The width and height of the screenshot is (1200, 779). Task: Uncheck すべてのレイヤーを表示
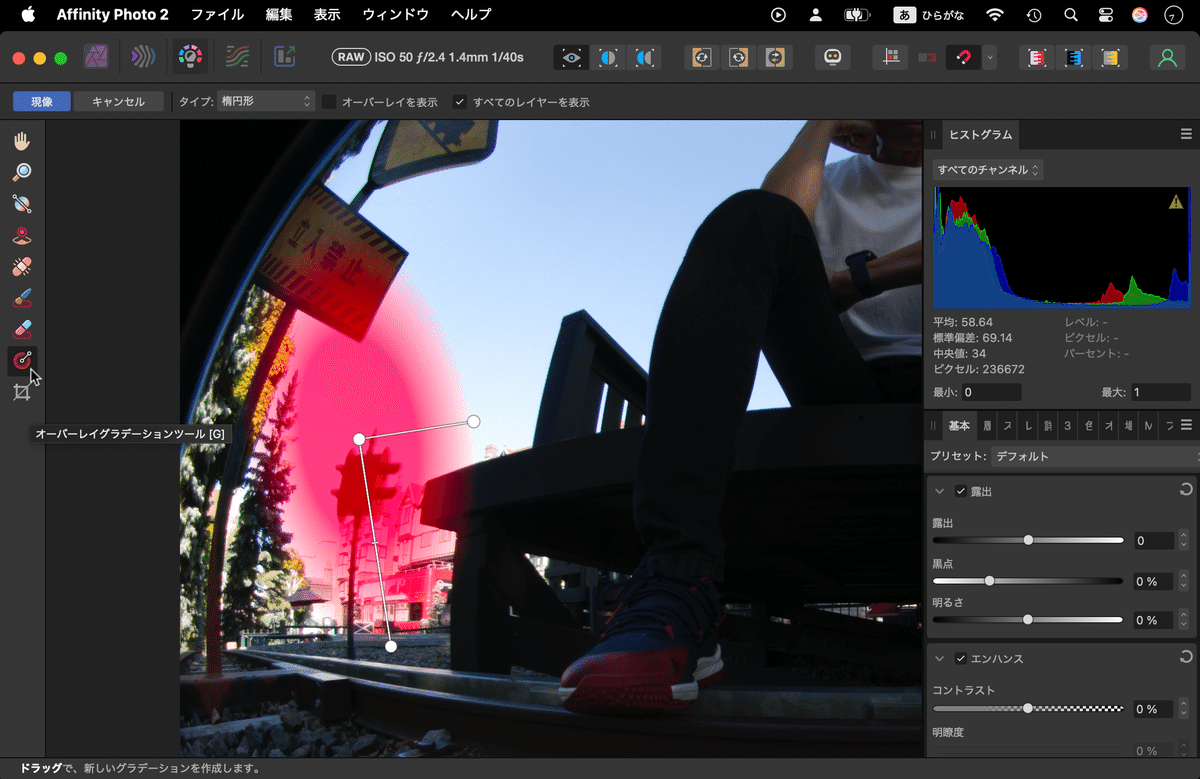[x=459, y=101]
